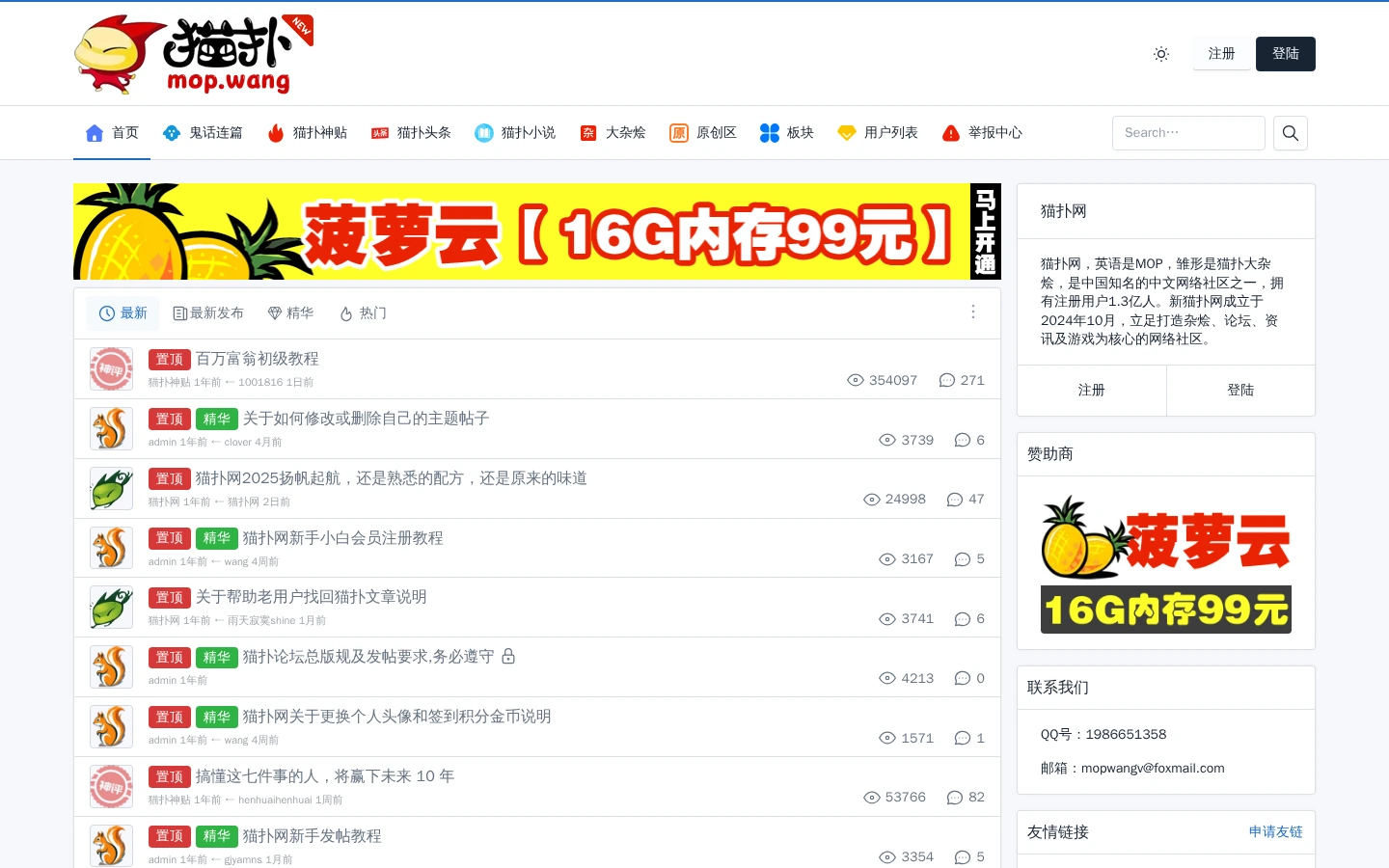Image resolution: width=1389 pixels, height=868 pixels.
Task: Click avatar beside 百万富翁初级教程 post
Action: click(x=111, y=369)
